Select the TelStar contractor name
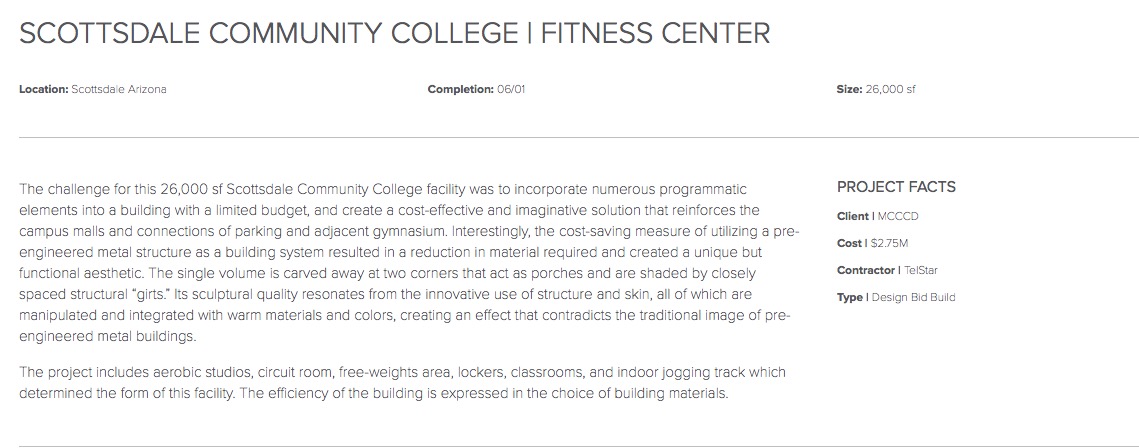Screen dimensions: 1139x448 tap(922, 270)
